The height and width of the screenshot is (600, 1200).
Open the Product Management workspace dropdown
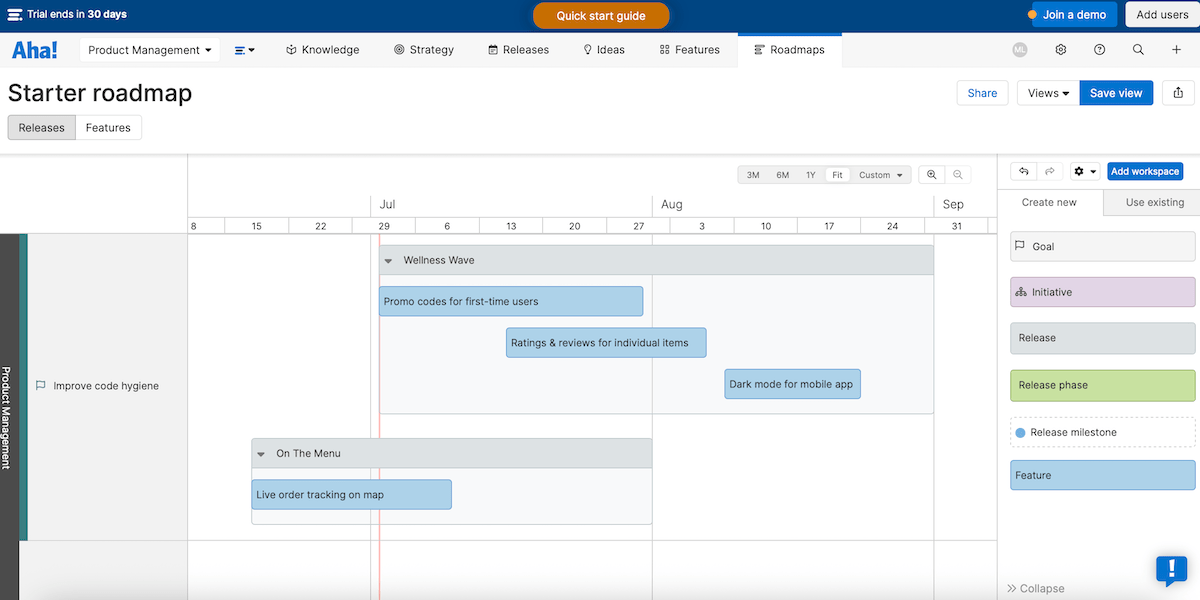(x=150, y=50)
